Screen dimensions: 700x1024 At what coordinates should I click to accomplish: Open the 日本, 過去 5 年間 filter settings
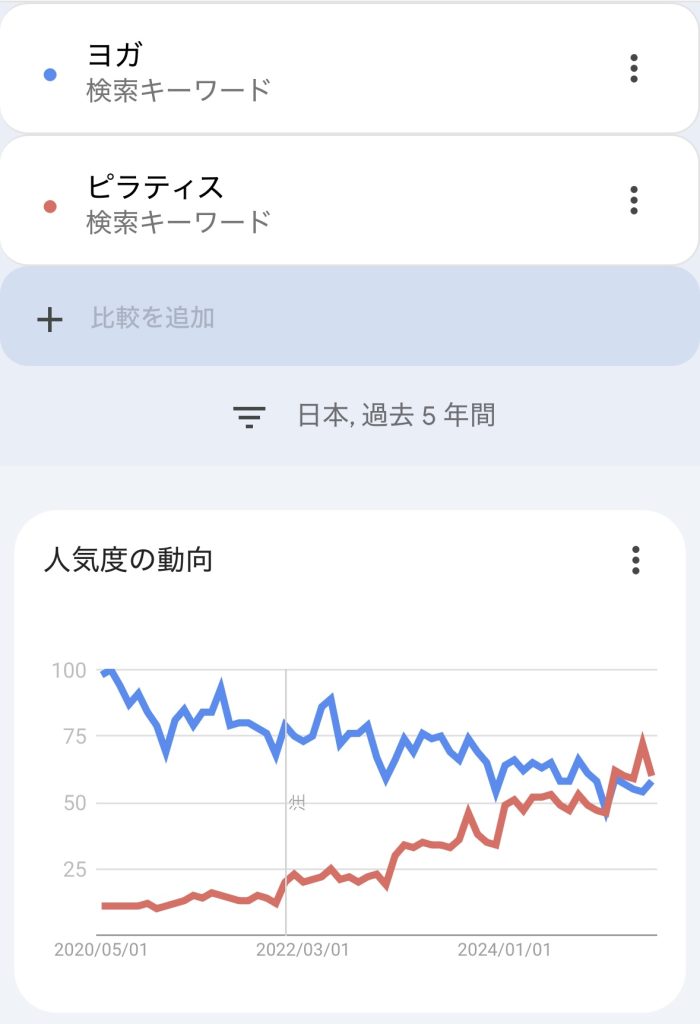click(396, 415)
